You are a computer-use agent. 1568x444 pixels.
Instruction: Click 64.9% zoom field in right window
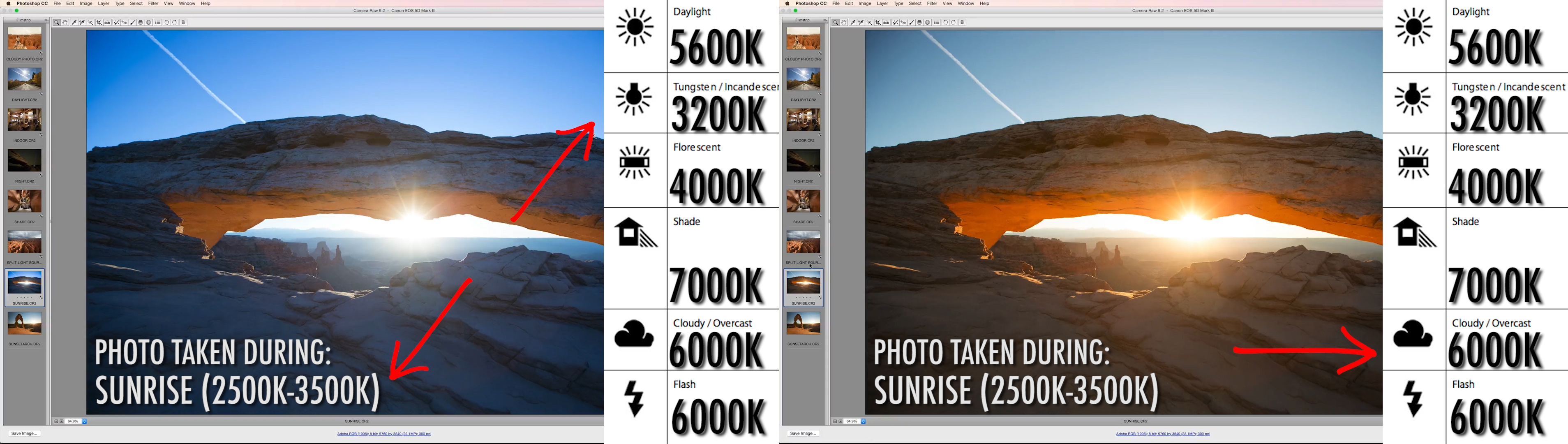pyautogui.click(x=852, y=421)
